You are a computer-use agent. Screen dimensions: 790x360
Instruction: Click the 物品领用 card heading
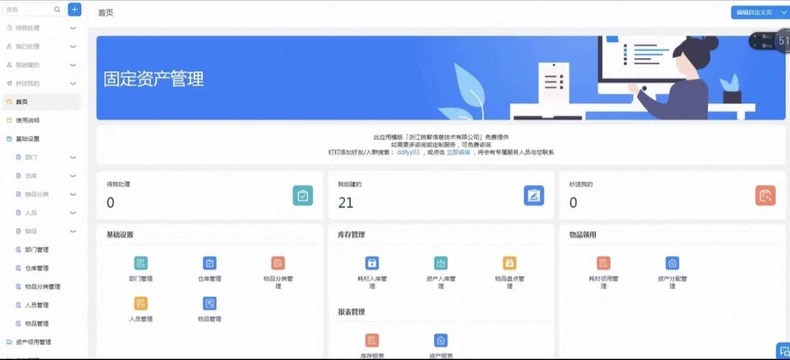[583, 235]
